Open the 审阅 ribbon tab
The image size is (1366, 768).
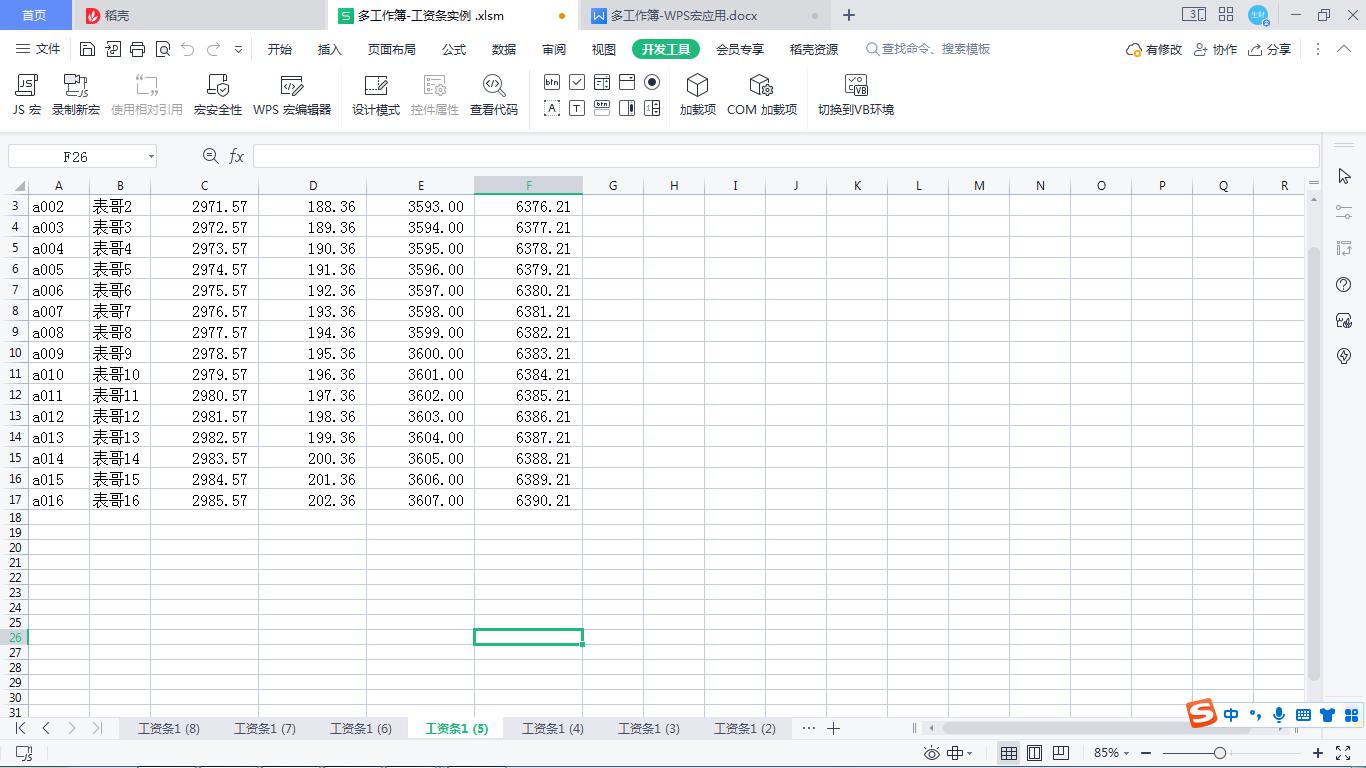(x=553, y=48)
